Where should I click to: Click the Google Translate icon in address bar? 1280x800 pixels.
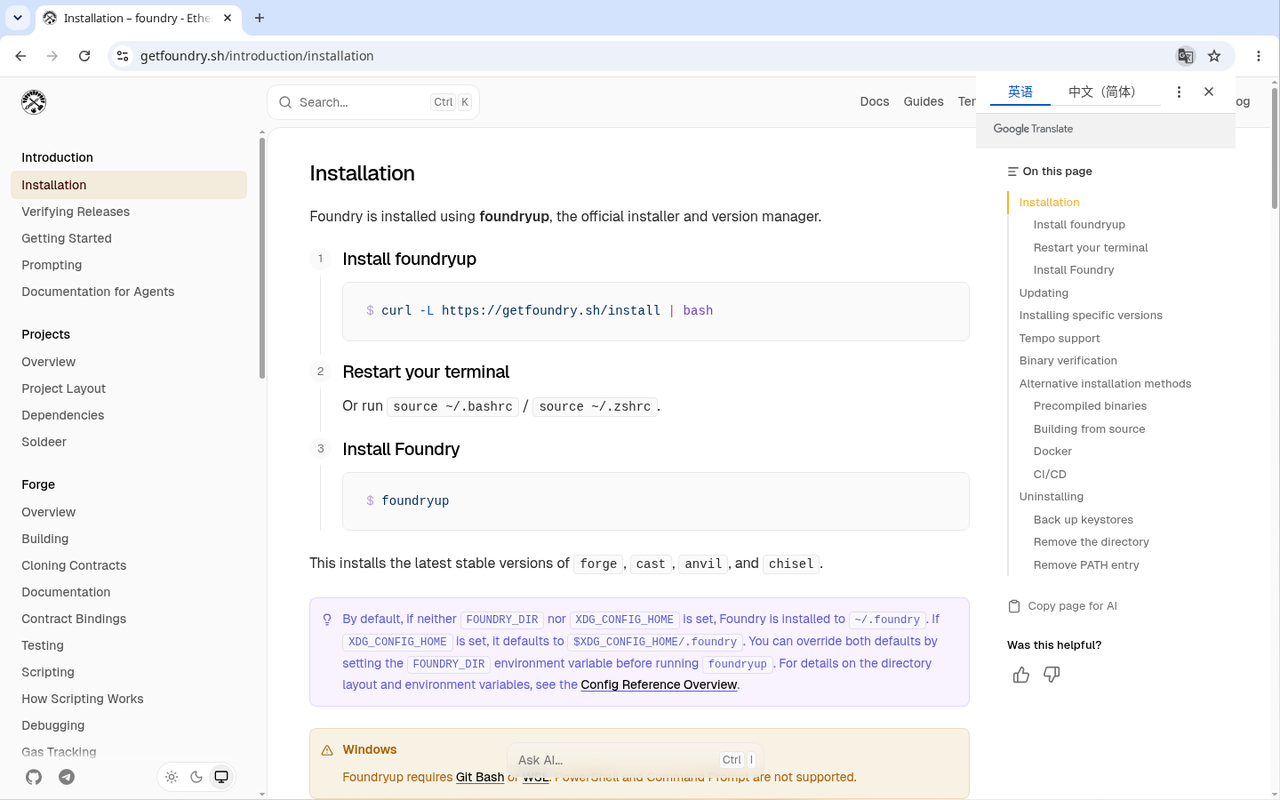coord(1185,56)
